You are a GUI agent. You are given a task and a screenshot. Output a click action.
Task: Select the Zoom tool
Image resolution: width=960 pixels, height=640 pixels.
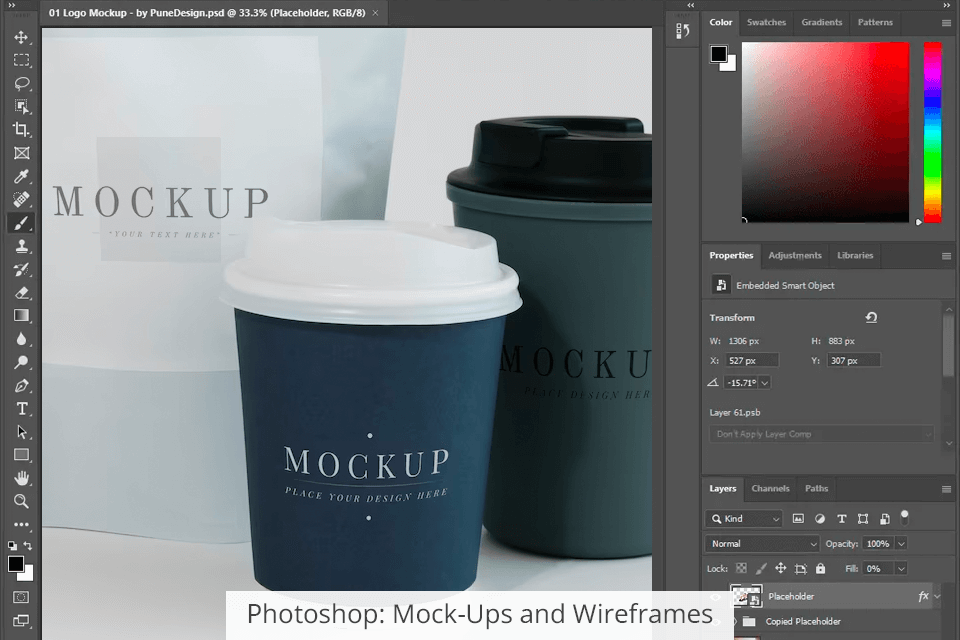pyautogui.click(x=21, y=501)
